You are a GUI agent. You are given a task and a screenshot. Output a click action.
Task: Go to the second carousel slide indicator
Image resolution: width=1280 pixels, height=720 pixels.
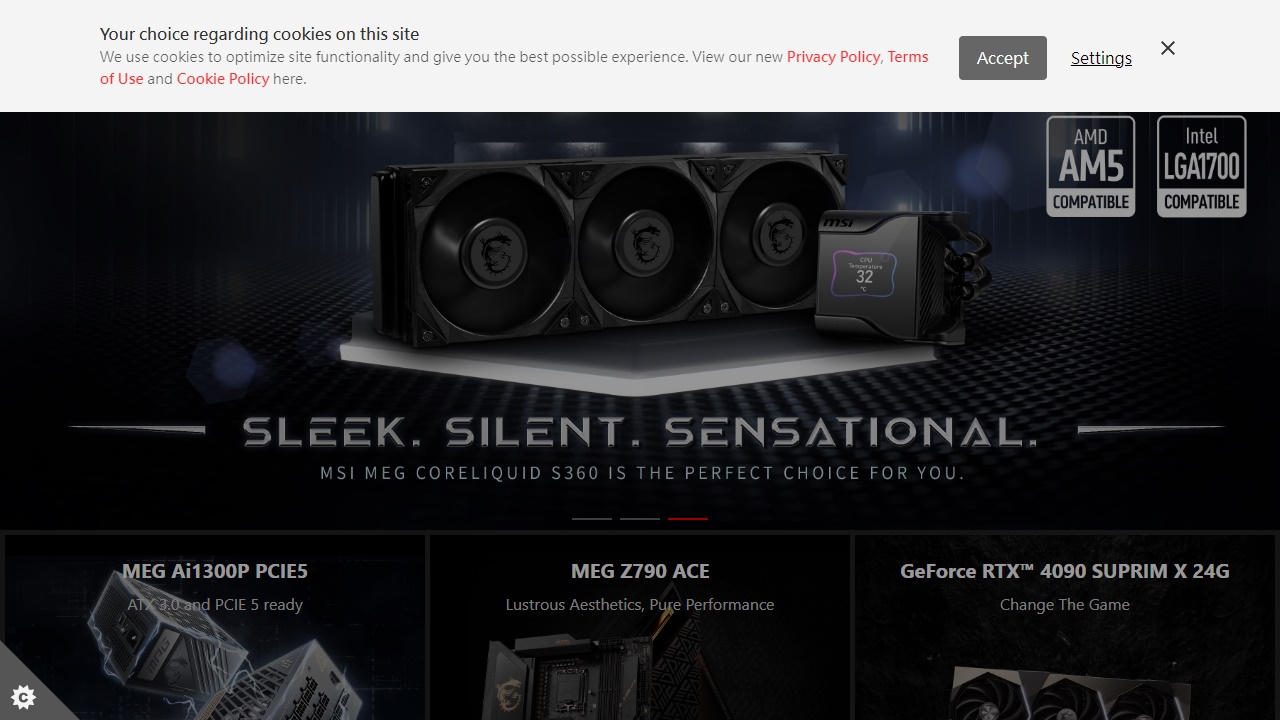pyautogui.click(x=640, y=519)
